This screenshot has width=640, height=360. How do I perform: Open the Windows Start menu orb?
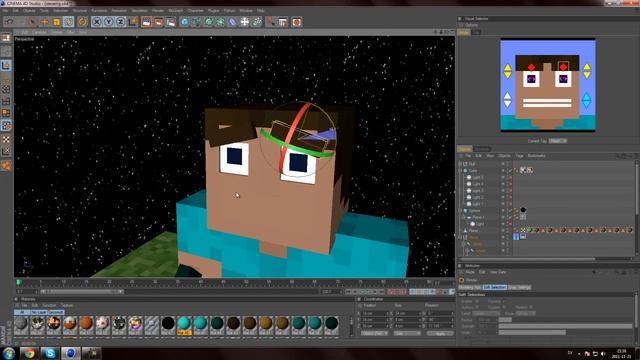pos(9,353)
